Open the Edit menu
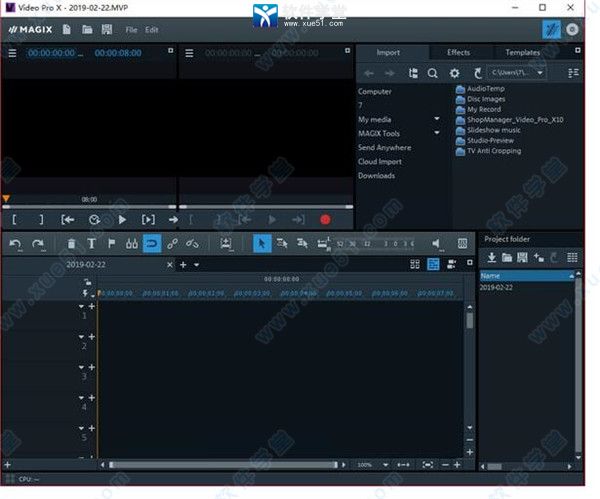600x499 pixels. point(152,30)
